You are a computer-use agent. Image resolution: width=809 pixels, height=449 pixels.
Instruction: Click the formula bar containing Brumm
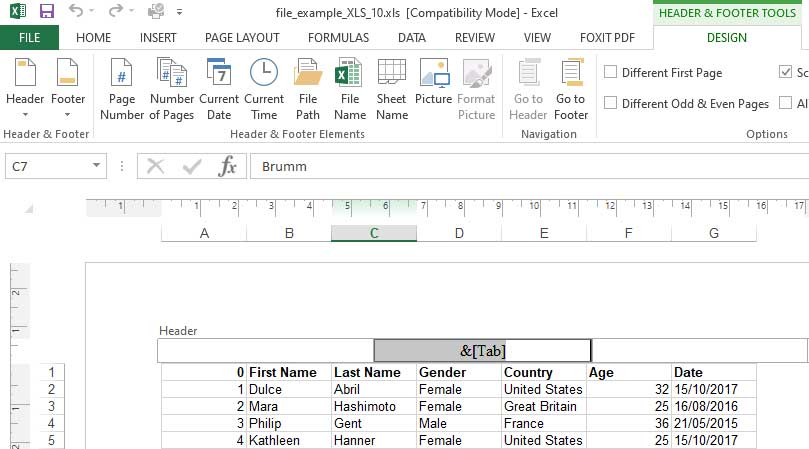pos(529,166)
